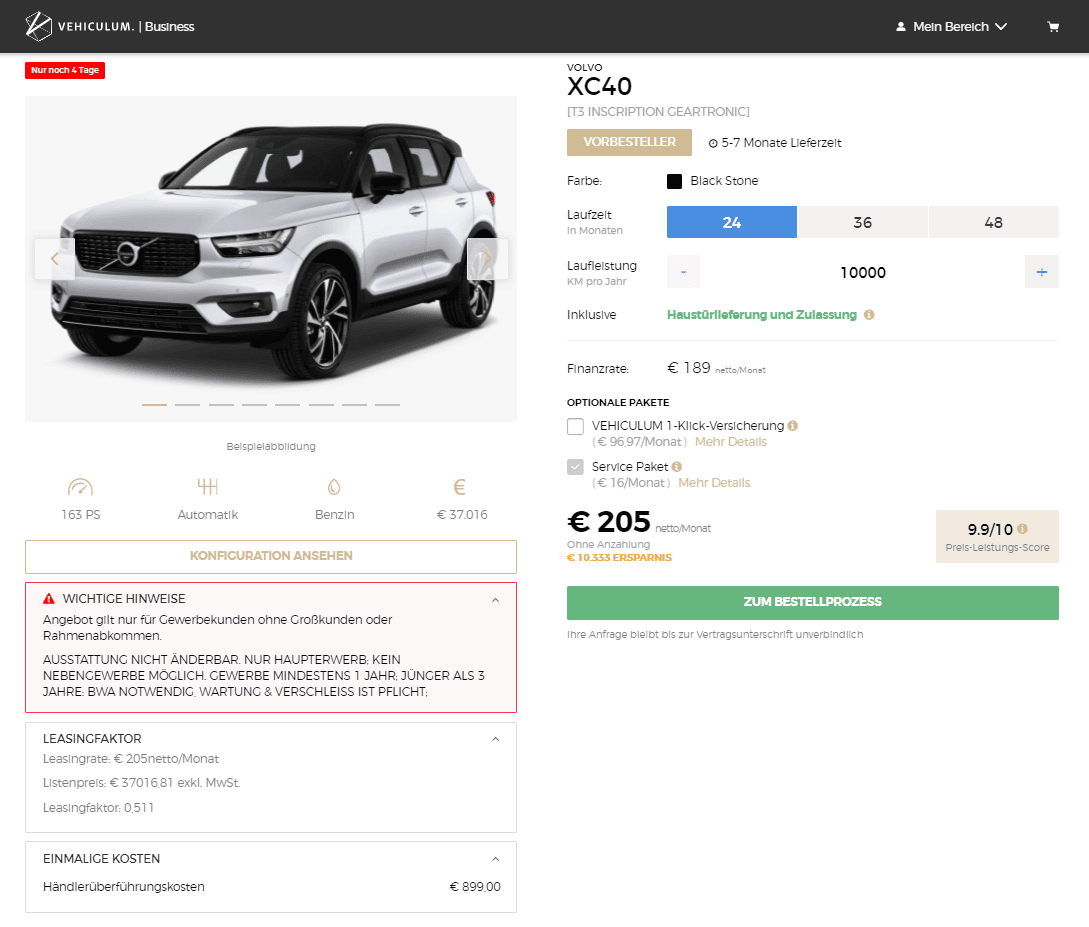Click T3 INSCRIPTION GEARTRONIC subtitle
This screenshot has width=1089, height=927.
click(x=658, y=112)
